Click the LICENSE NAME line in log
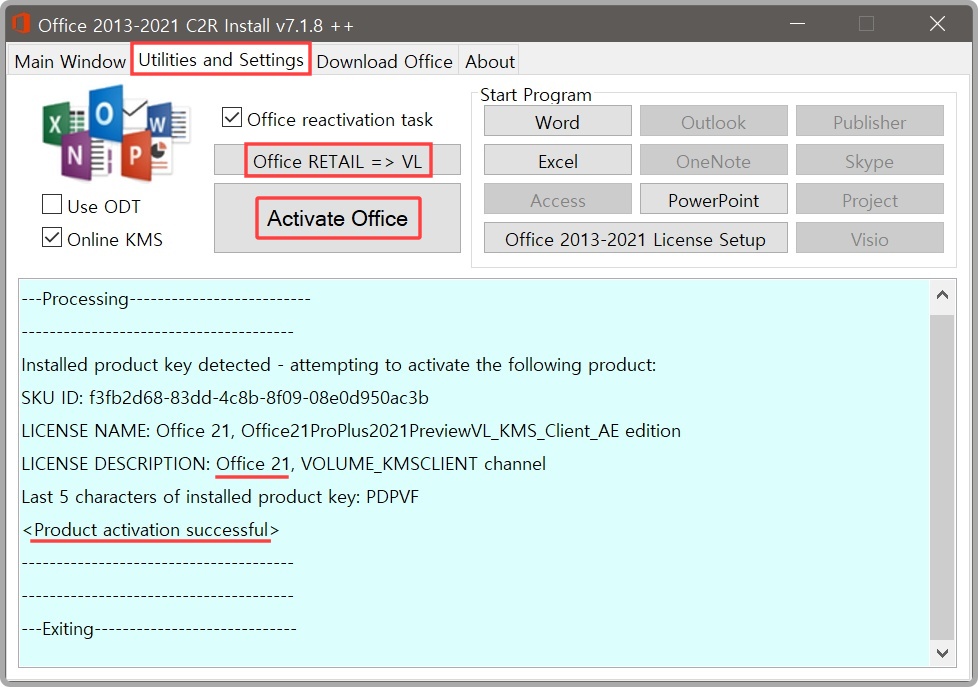Screen dimensions: 978x687 351,431
